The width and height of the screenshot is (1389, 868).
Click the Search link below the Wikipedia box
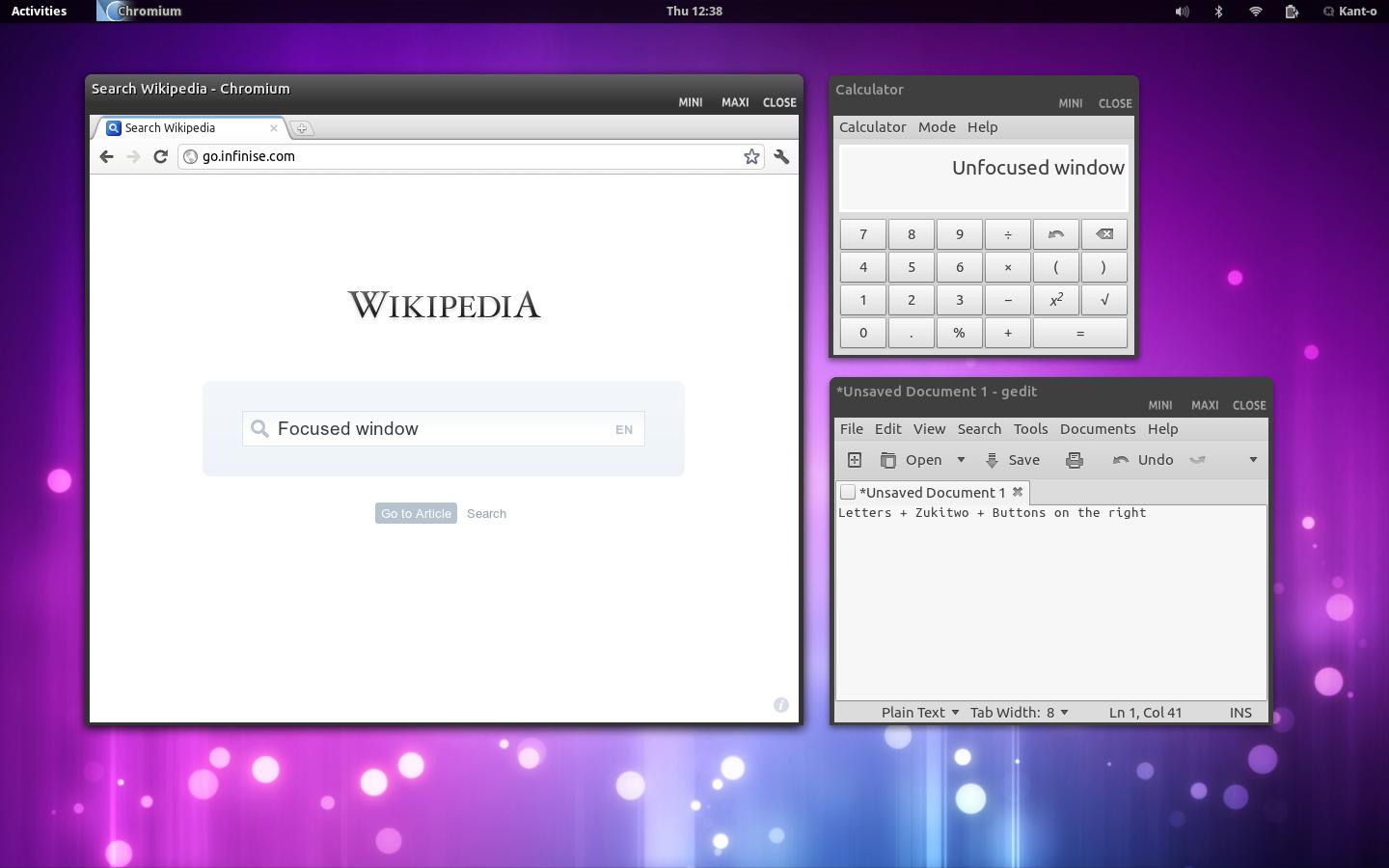pyautogui.click(x=486, y=514)
